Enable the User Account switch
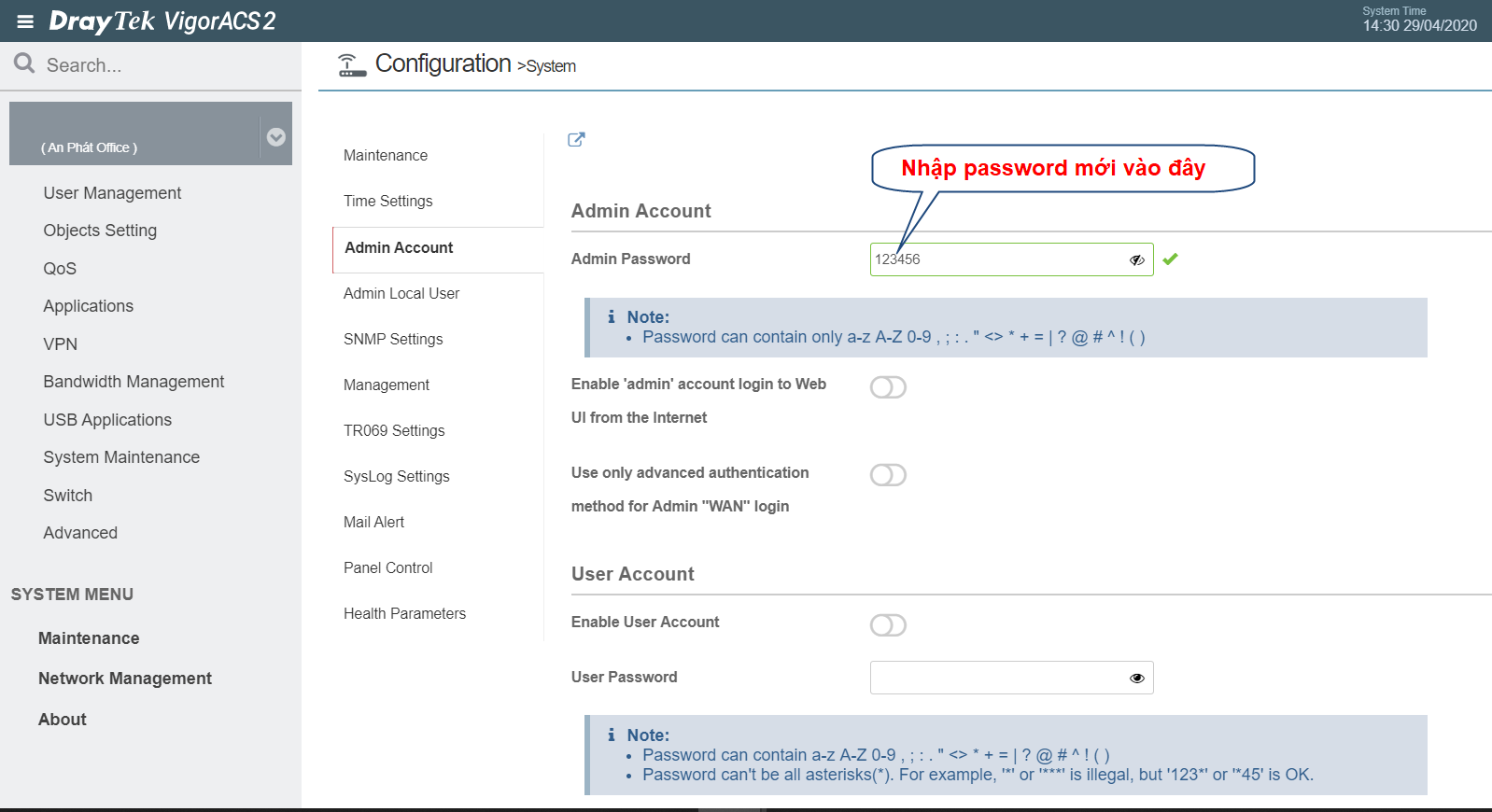The image size is (1492, 812). click(x=888, y=625)
